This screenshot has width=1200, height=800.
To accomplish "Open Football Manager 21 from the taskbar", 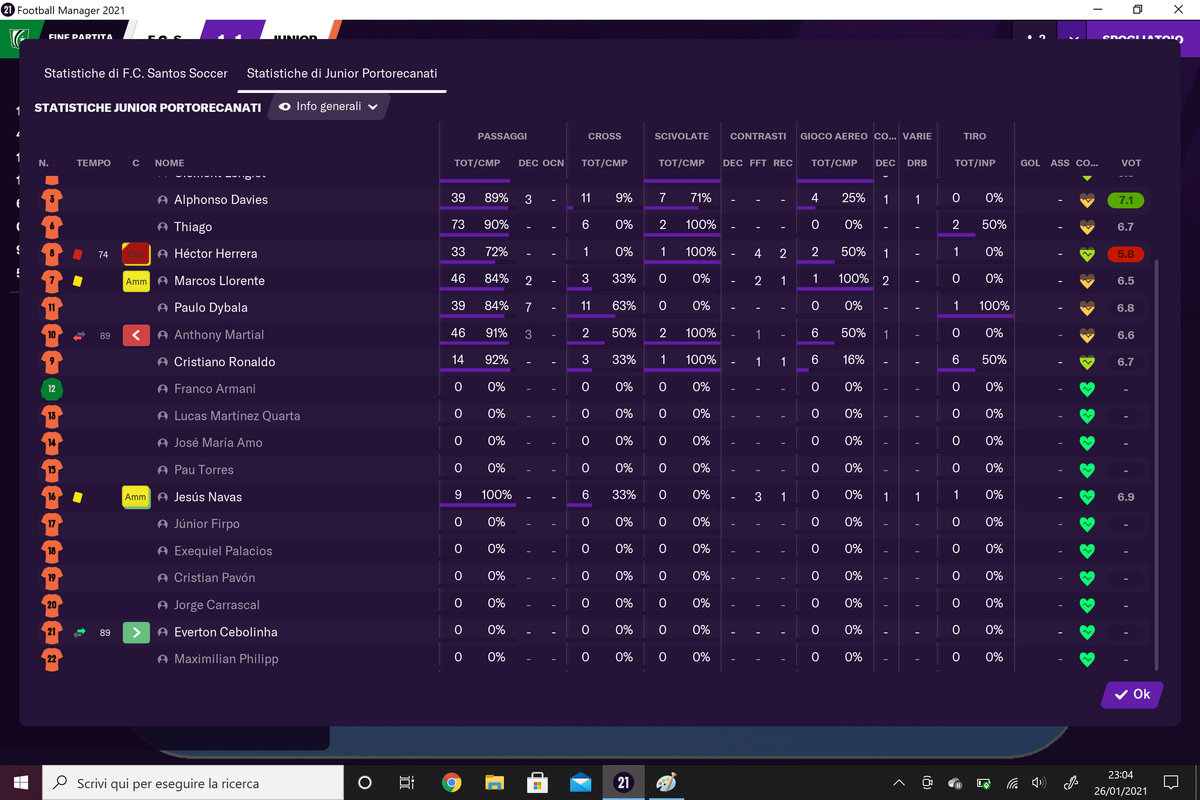I will click(623, 783).
